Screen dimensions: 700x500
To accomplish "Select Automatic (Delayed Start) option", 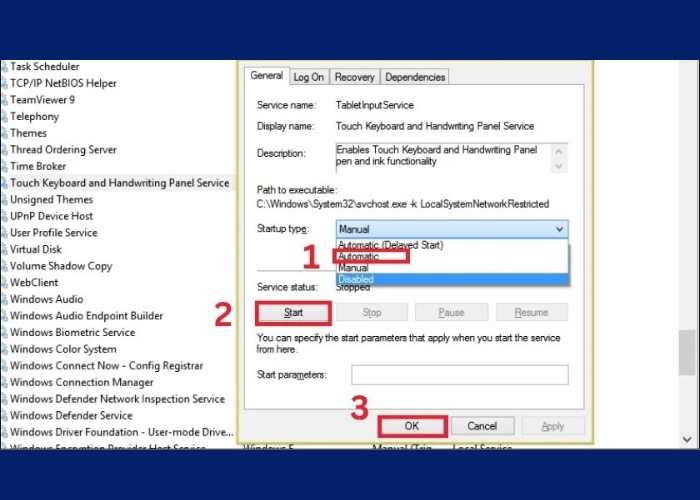I will tap(391, 245).
